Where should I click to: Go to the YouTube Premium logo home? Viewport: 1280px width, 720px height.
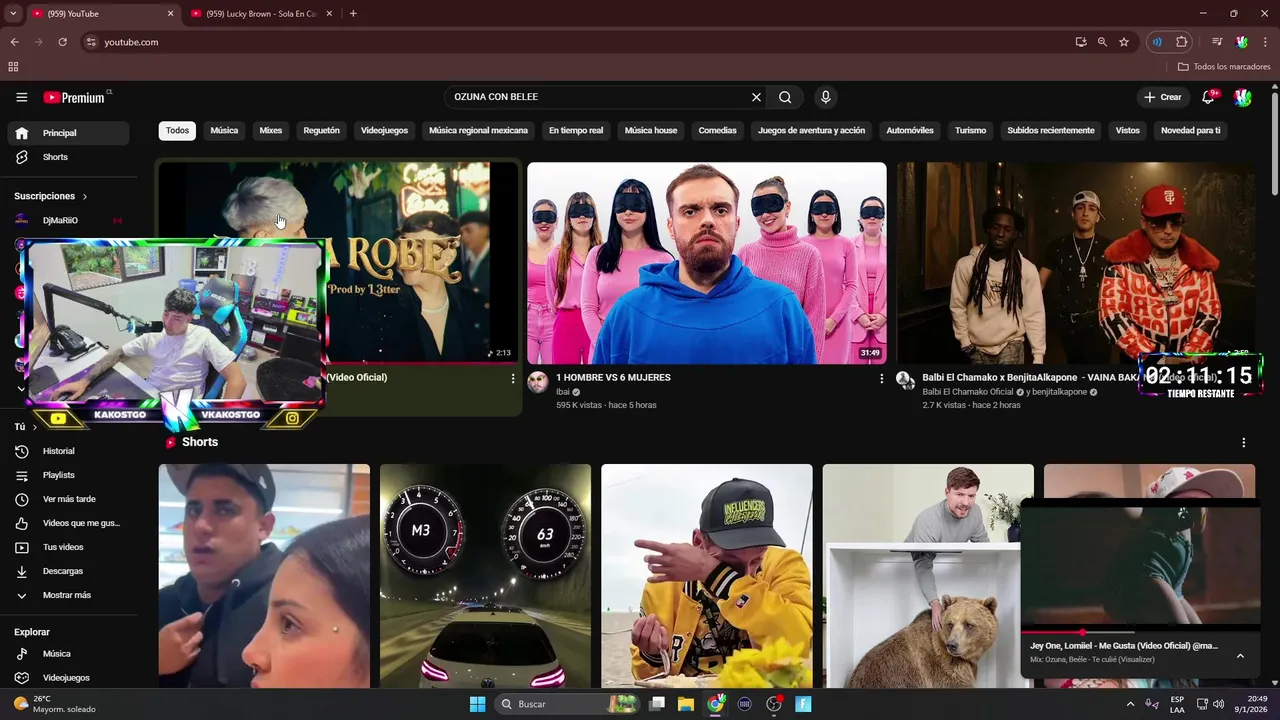pos(75,97)
